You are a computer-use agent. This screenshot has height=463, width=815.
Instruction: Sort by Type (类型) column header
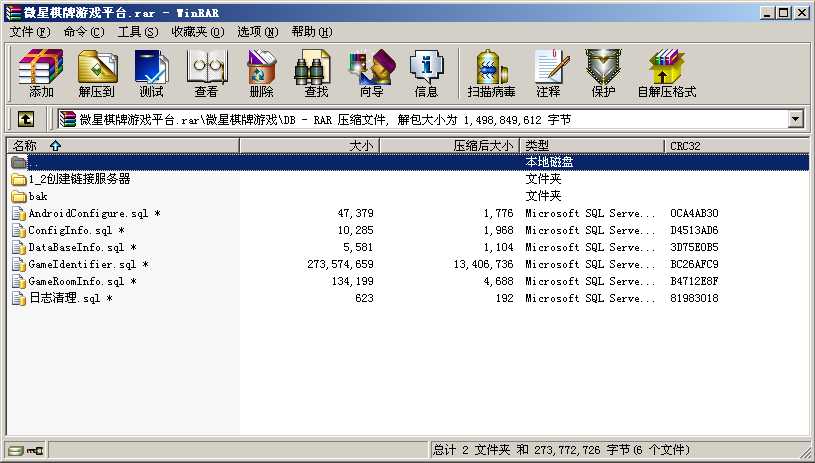click(592, 145)
